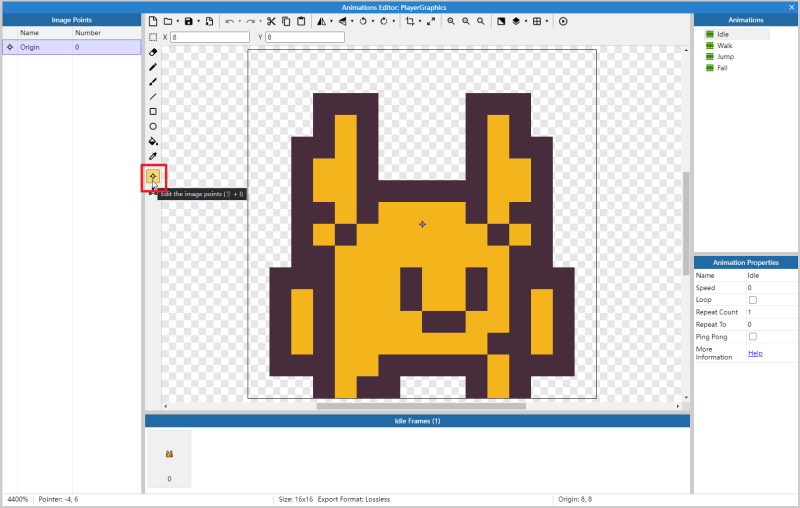Expand rotate clockwise dropdown arrow
Image resolution: width=800 pixels, height=508 pixels.
tap(393, 21)
